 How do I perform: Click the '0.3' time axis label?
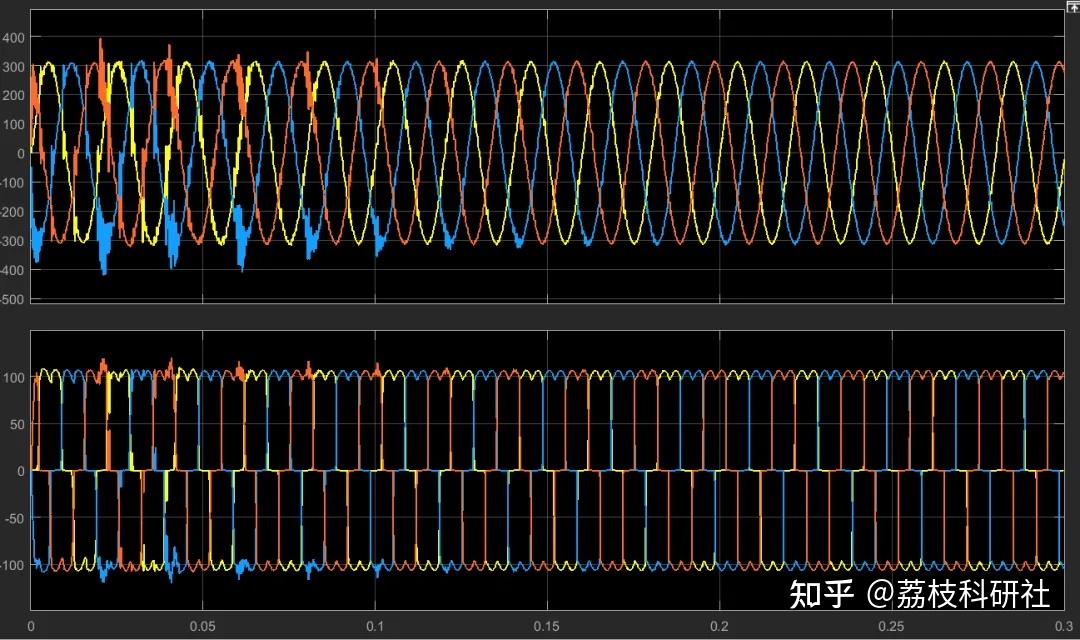pos(1064,626)
